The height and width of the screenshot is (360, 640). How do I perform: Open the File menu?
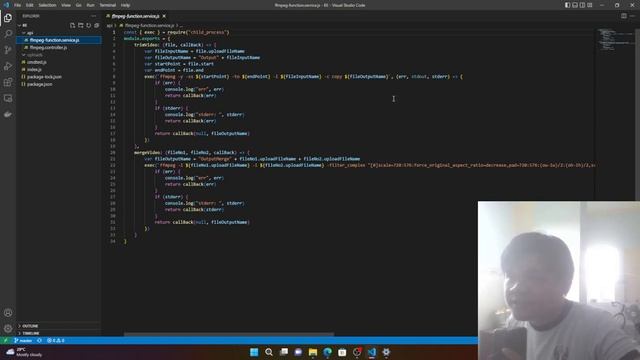(x=18, y=5)
